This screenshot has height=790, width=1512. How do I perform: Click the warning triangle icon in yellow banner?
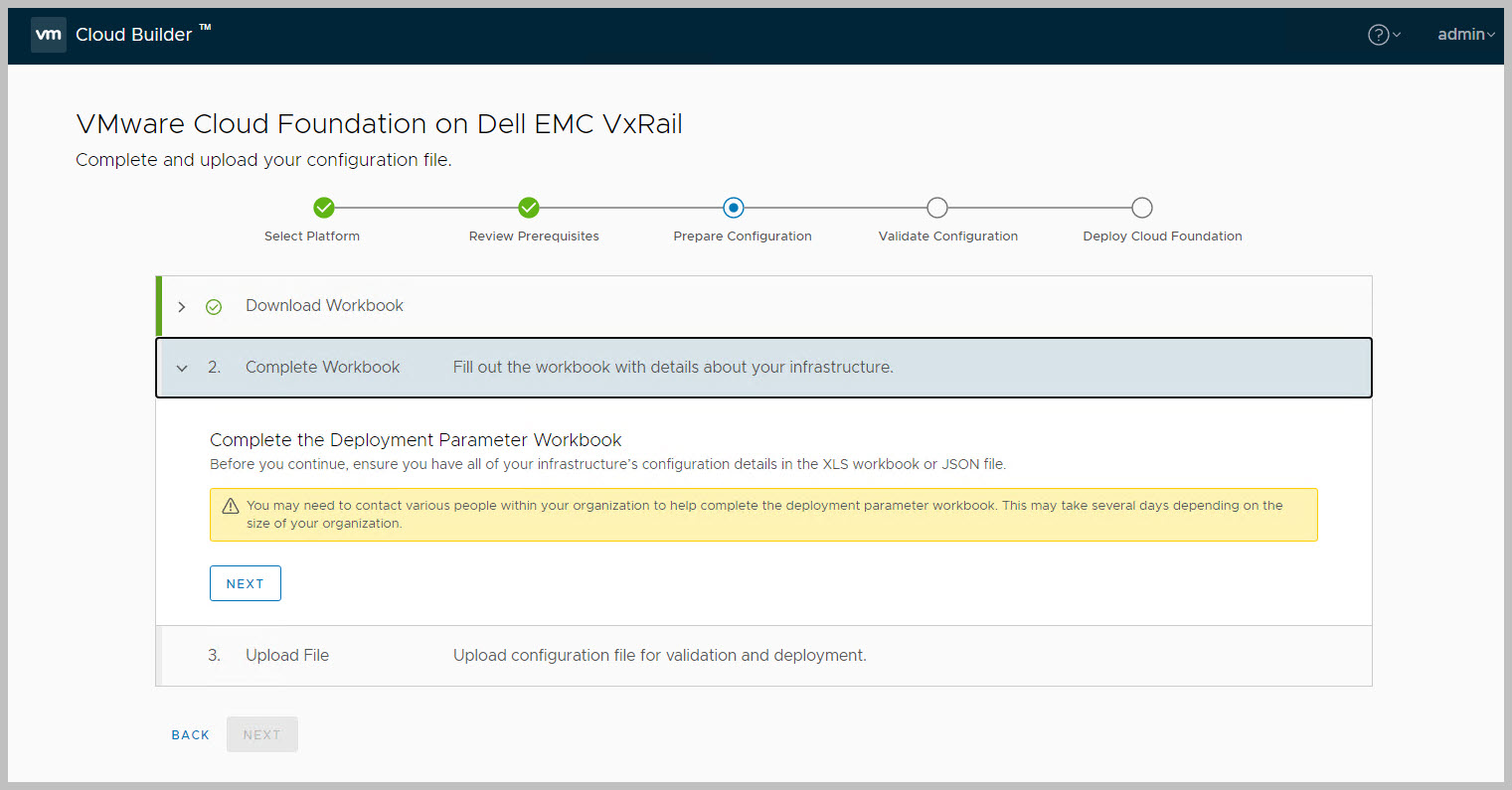(x=231, y=506)
